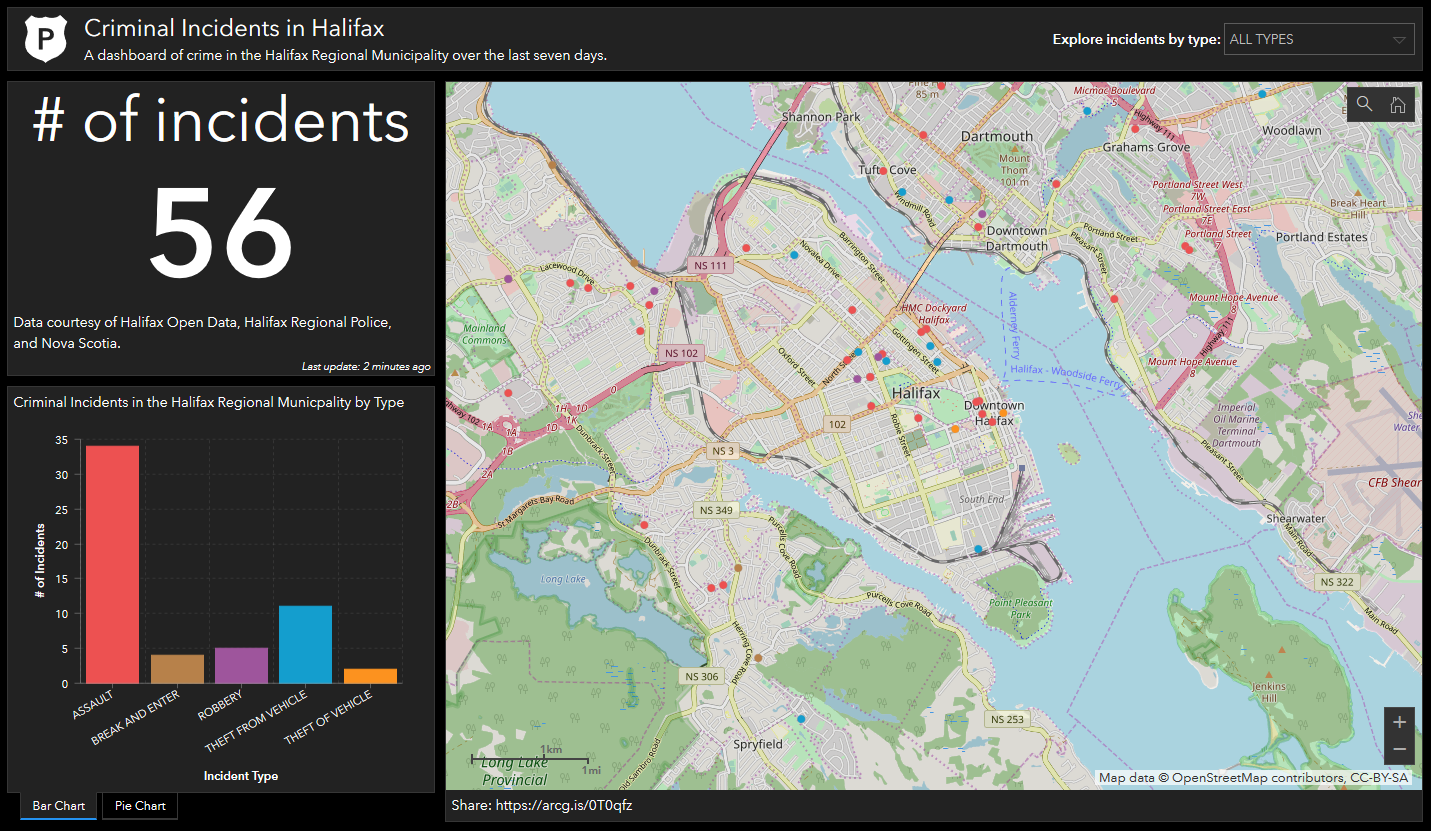Screen dimensions: 1431x831
Task: Open the CC-BY-SA license link
Action: point(1384,777)
